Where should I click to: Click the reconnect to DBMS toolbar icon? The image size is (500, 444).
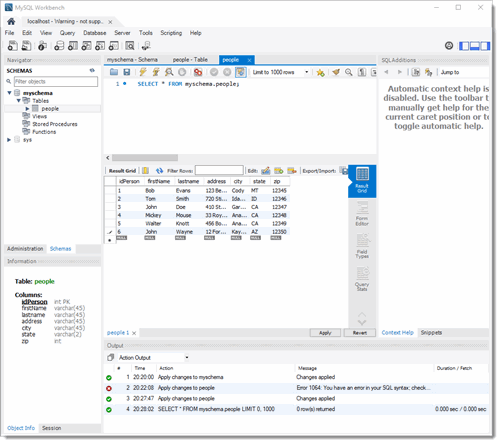pos(146,46)
